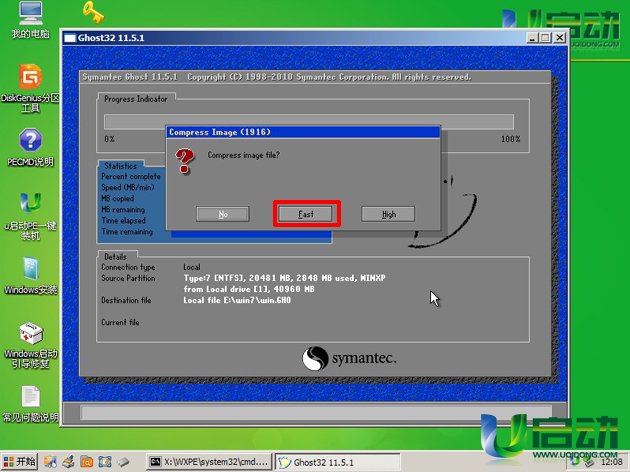Click the first quick launch icon beside Start
630x472 pixels.
50,462
